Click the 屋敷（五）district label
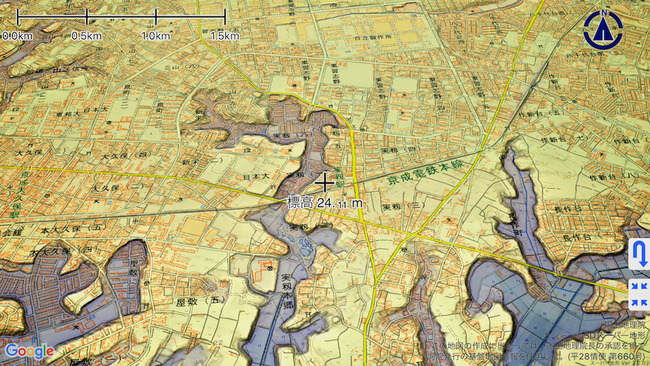The width and height of the screenshot is (650, 366). coord(201,301)
